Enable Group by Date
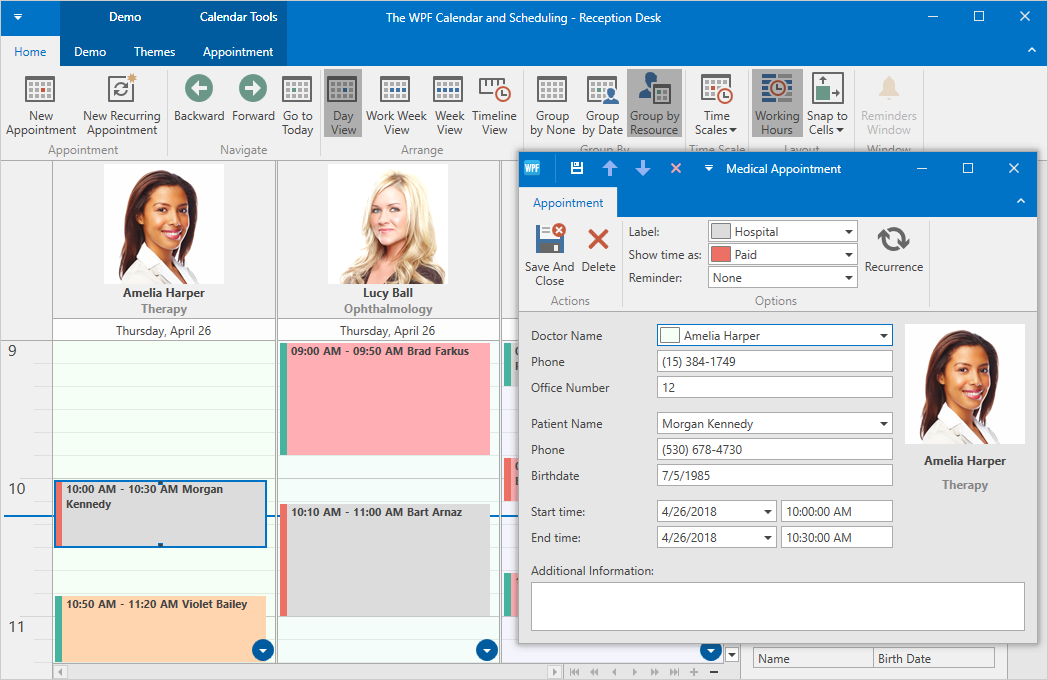 (x=602, y=90)
